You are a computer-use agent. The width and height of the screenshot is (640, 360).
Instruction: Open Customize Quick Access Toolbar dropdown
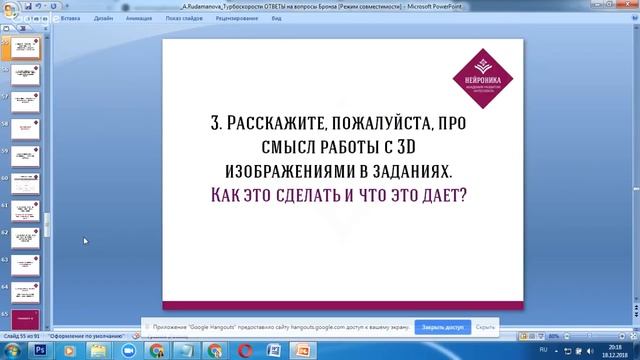[x=67, y=6]
